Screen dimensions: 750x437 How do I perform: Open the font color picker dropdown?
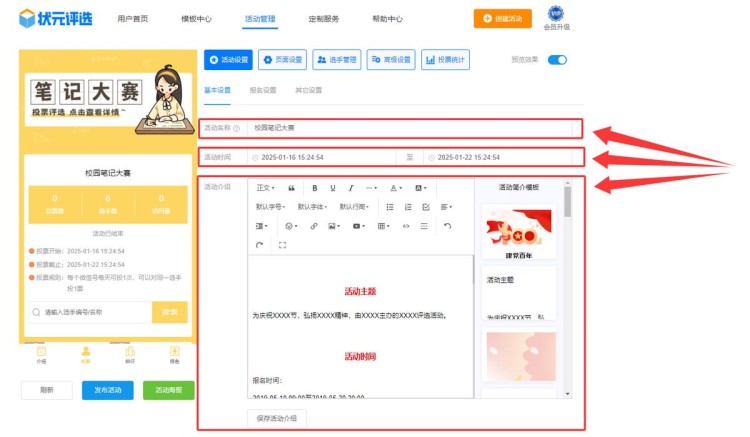[396, 188]
